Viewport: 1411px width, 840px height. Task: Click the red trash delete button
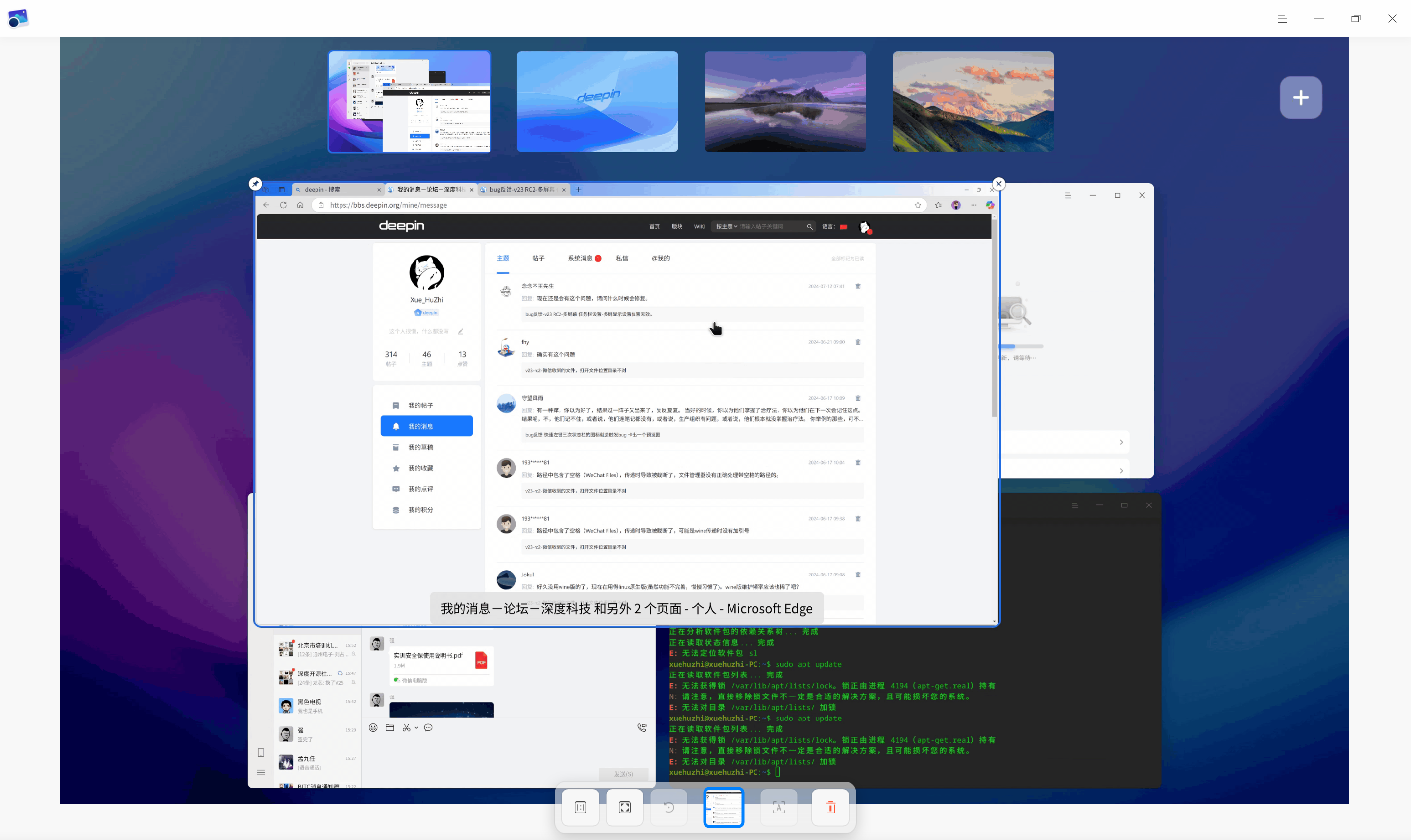(830, 807)
